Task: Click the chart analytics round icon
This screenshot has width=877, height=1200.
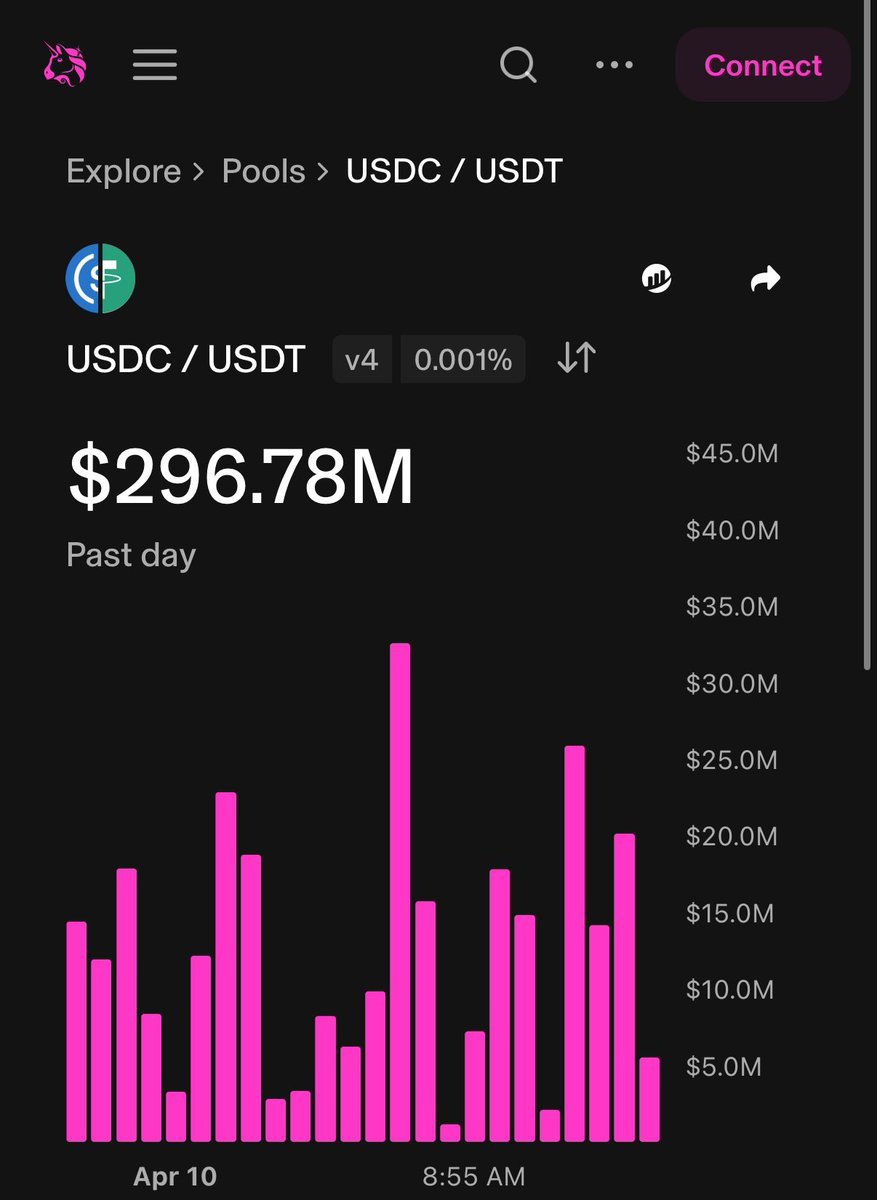Action: point(657,279)
